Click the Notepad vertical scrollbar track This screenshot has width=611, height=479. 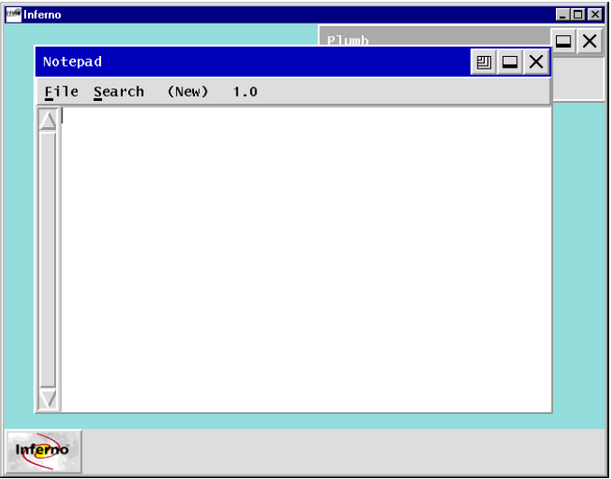tap(48, 260)
